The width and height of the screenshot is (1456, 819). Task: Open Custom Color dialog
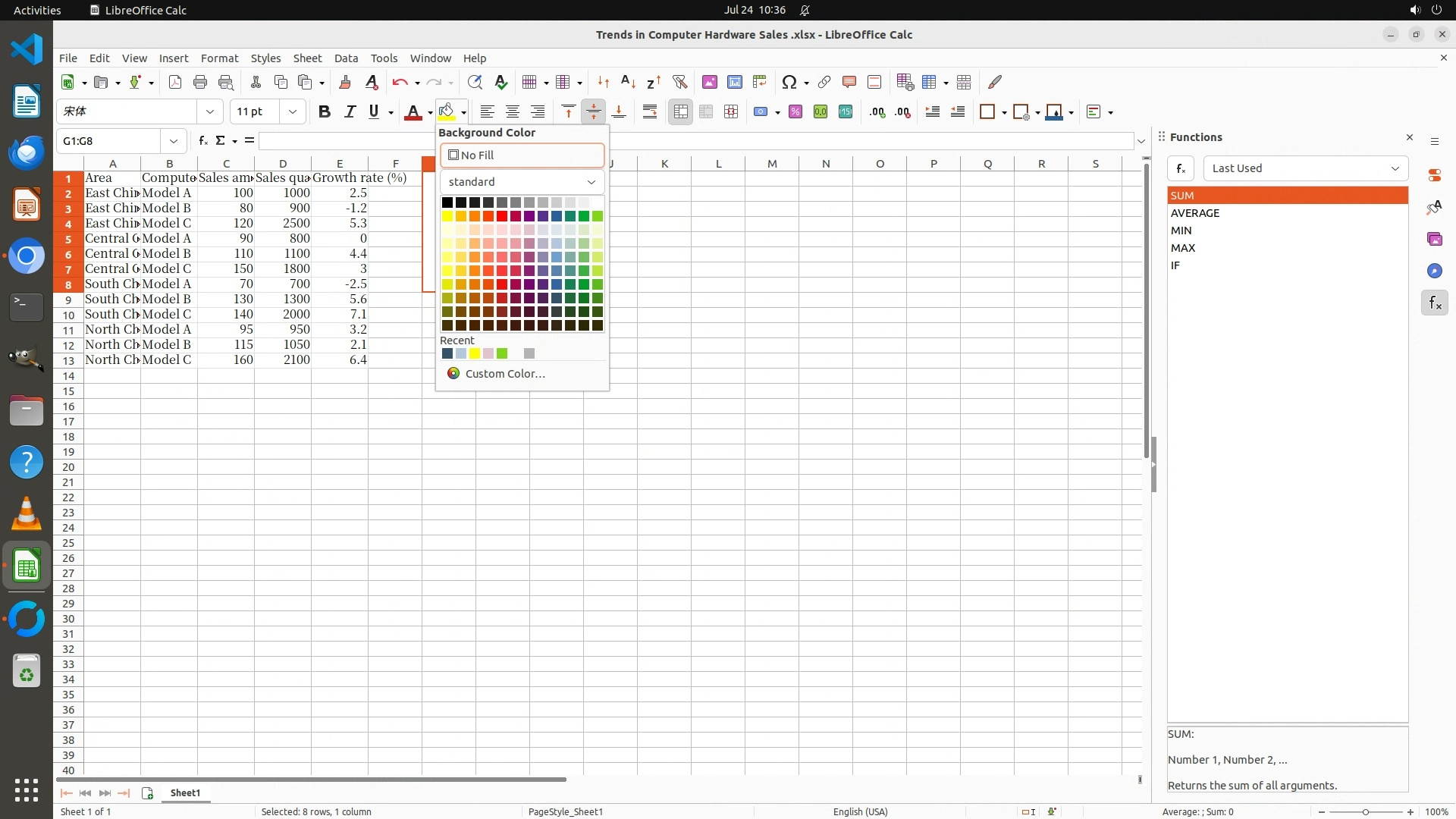[x=504, y=374]
